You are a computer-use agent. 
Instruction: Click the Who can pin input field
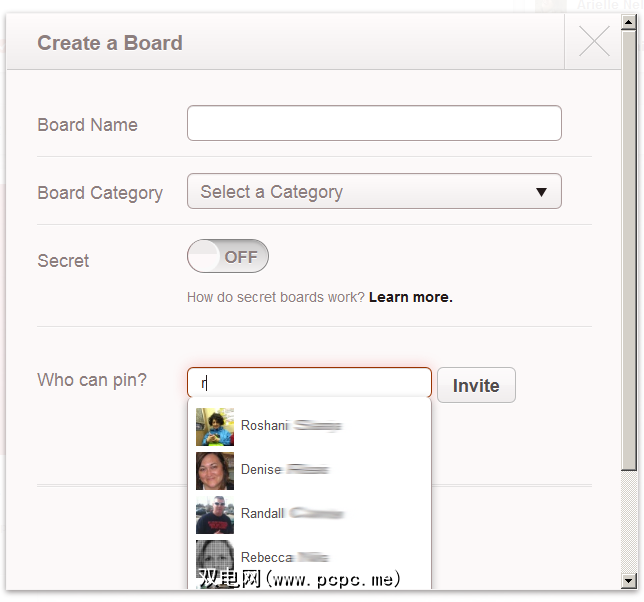[x=309, y=383]
